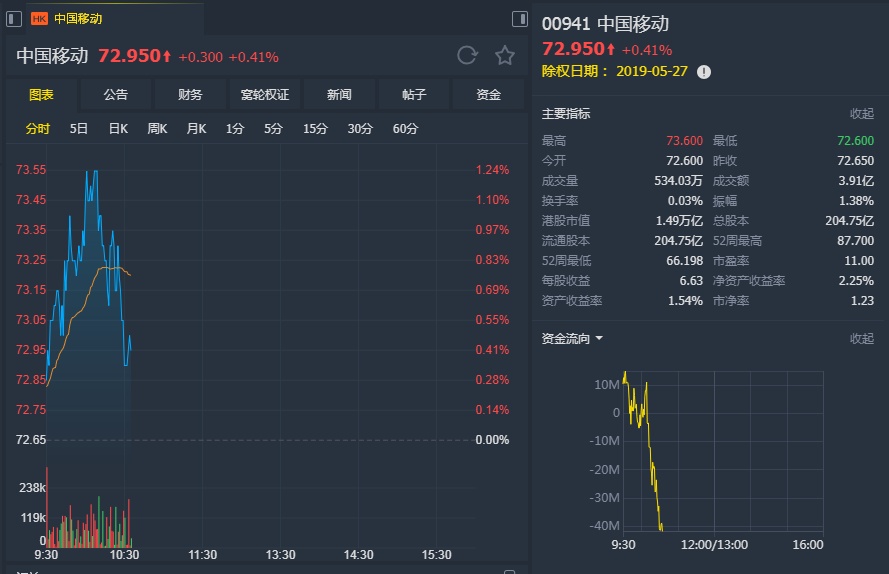Add 中国移动 to favorites with star
The width and height of the screenshot is (889, 574).
505,56
